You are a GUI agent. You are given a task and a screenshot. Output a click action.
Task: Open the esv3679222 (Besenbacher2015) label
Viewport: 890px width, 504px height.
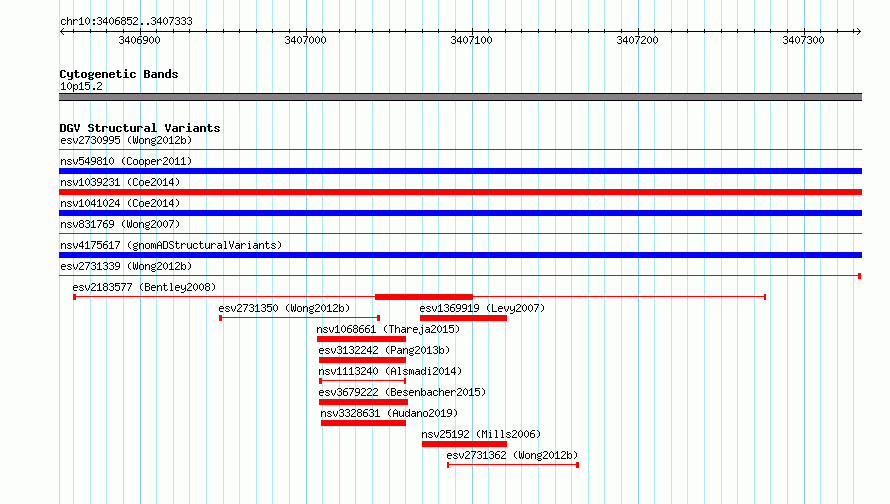402,392
